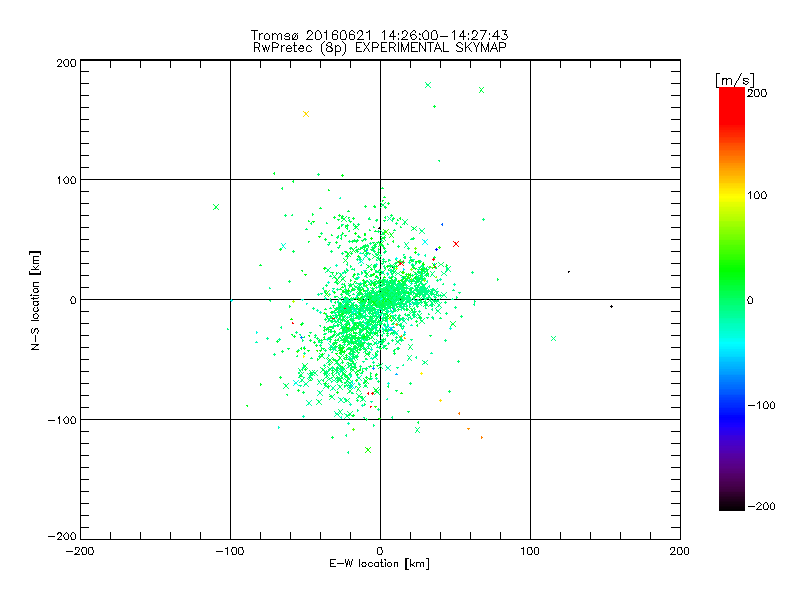Click the colorbar label "-200" at bottom

pyautogui.click(x=761, y=506)
